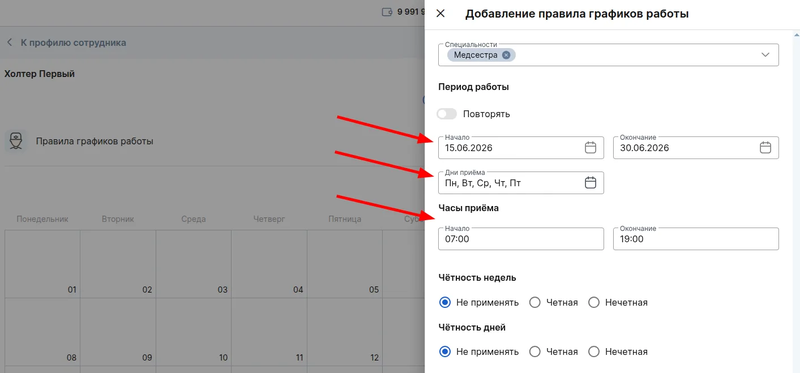Select calendar day cell 08
800x373 pixels.
tap(43, 332)
